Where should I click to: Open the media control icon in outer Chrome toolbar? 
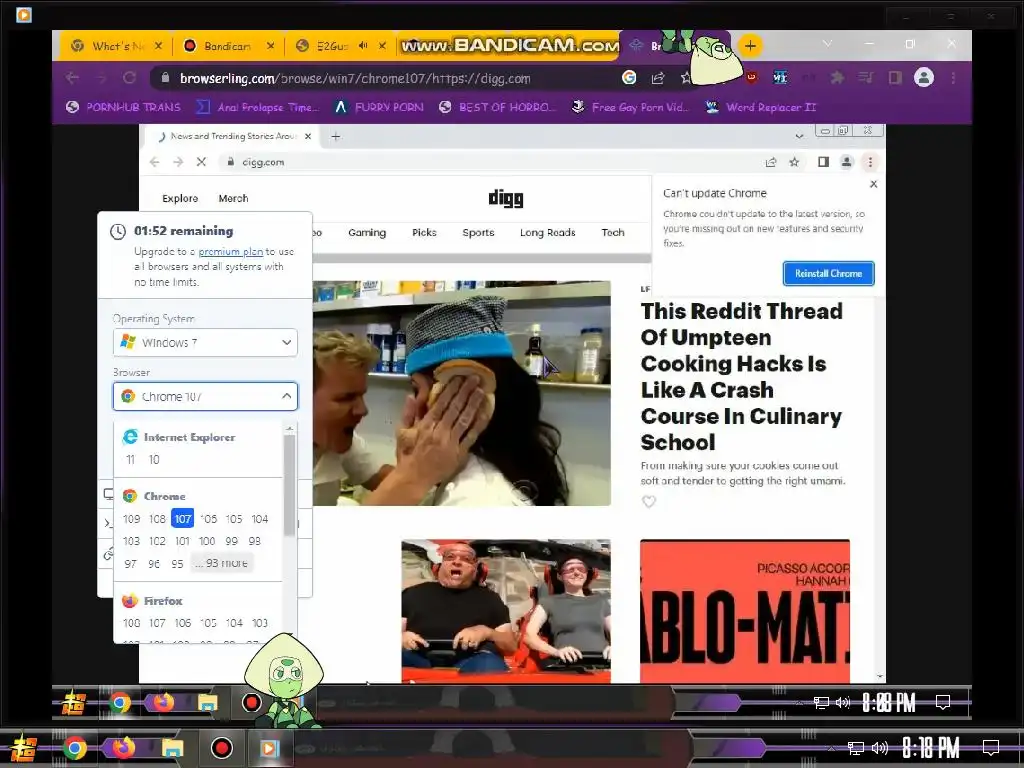pyautogui.click(x=866, y=78)
